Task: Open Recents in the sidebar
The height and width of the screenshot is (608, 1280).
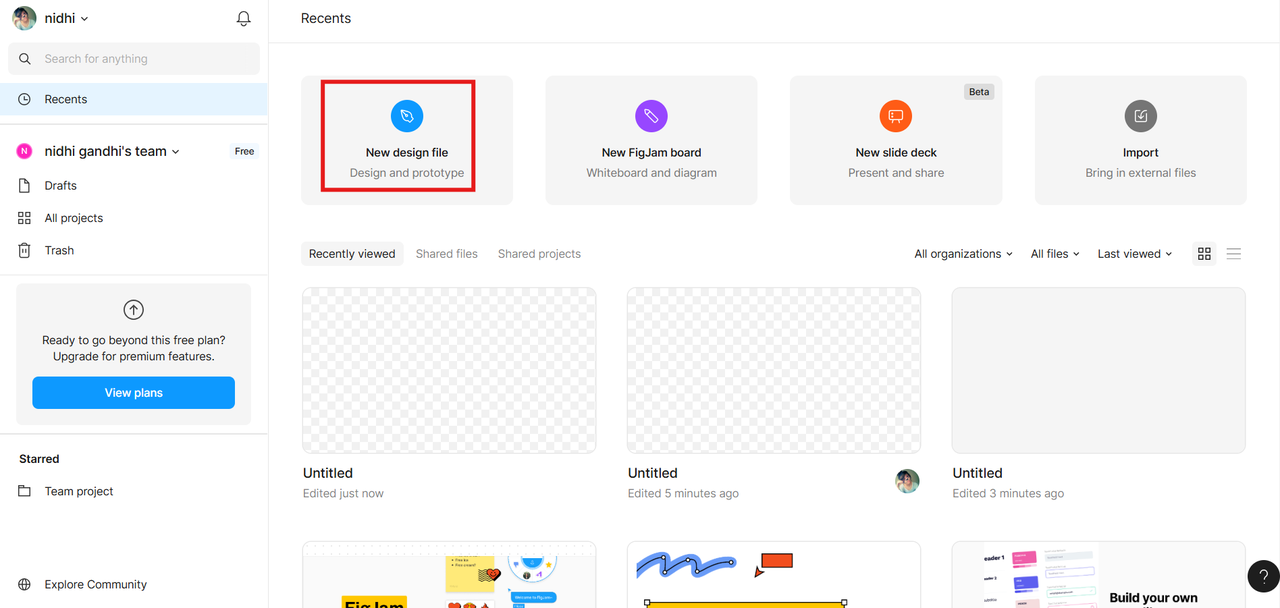Action: click(134, 99)
